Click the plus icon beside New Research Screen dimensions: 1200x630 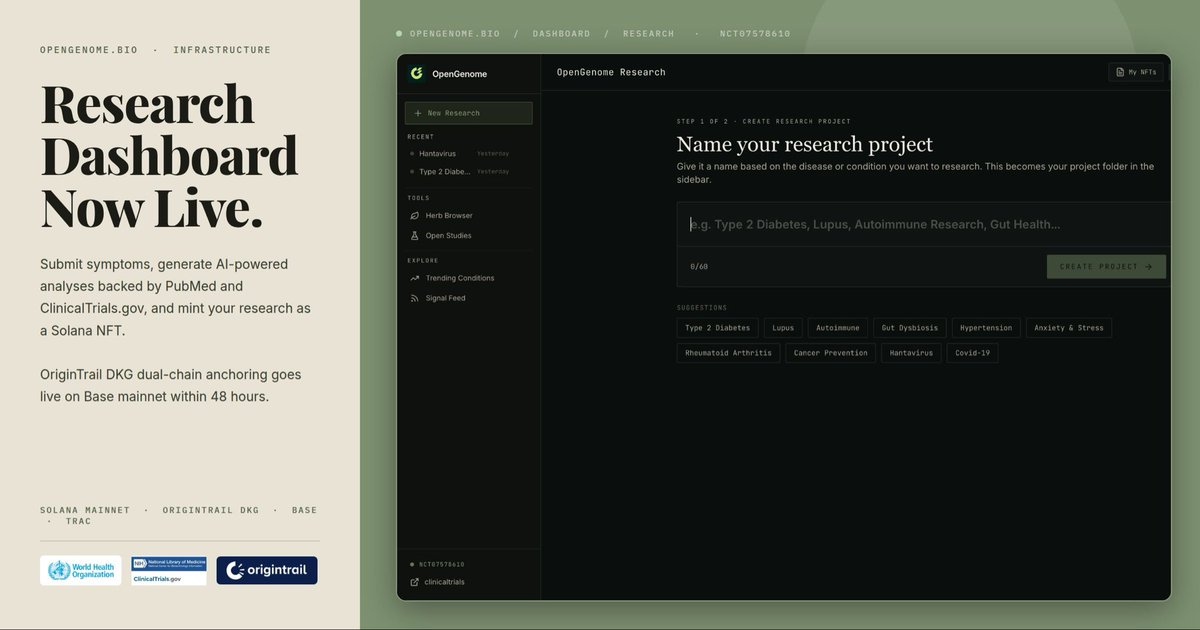click(417, 113)
